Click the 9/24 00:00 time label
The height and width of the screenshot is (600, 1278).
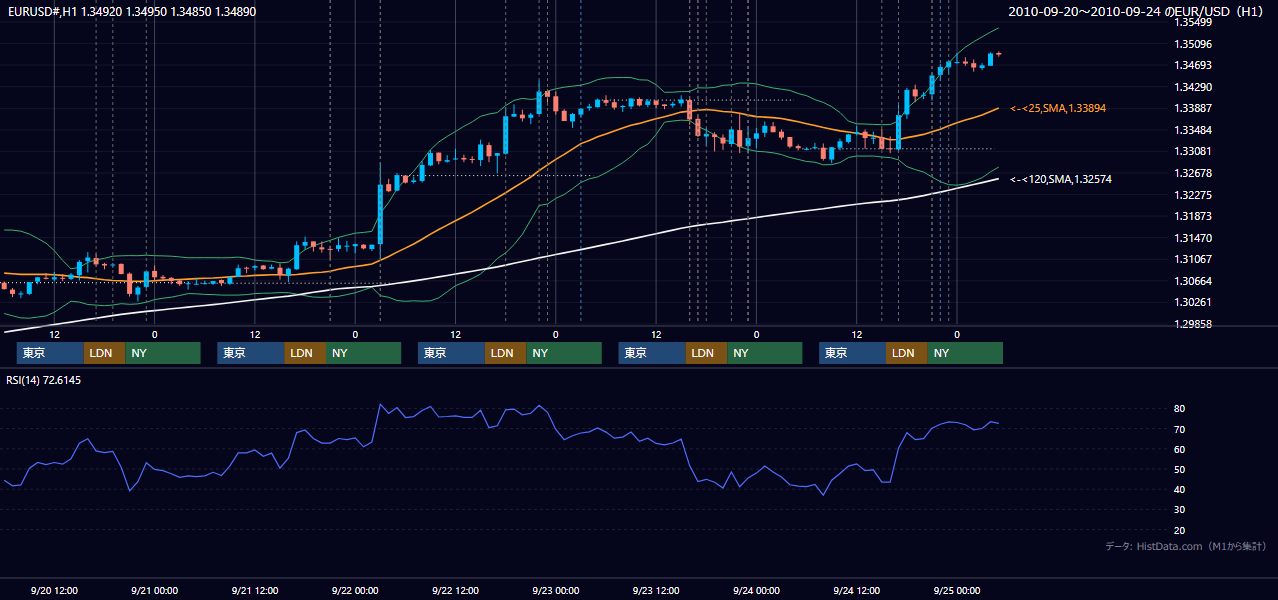point(756,590)
